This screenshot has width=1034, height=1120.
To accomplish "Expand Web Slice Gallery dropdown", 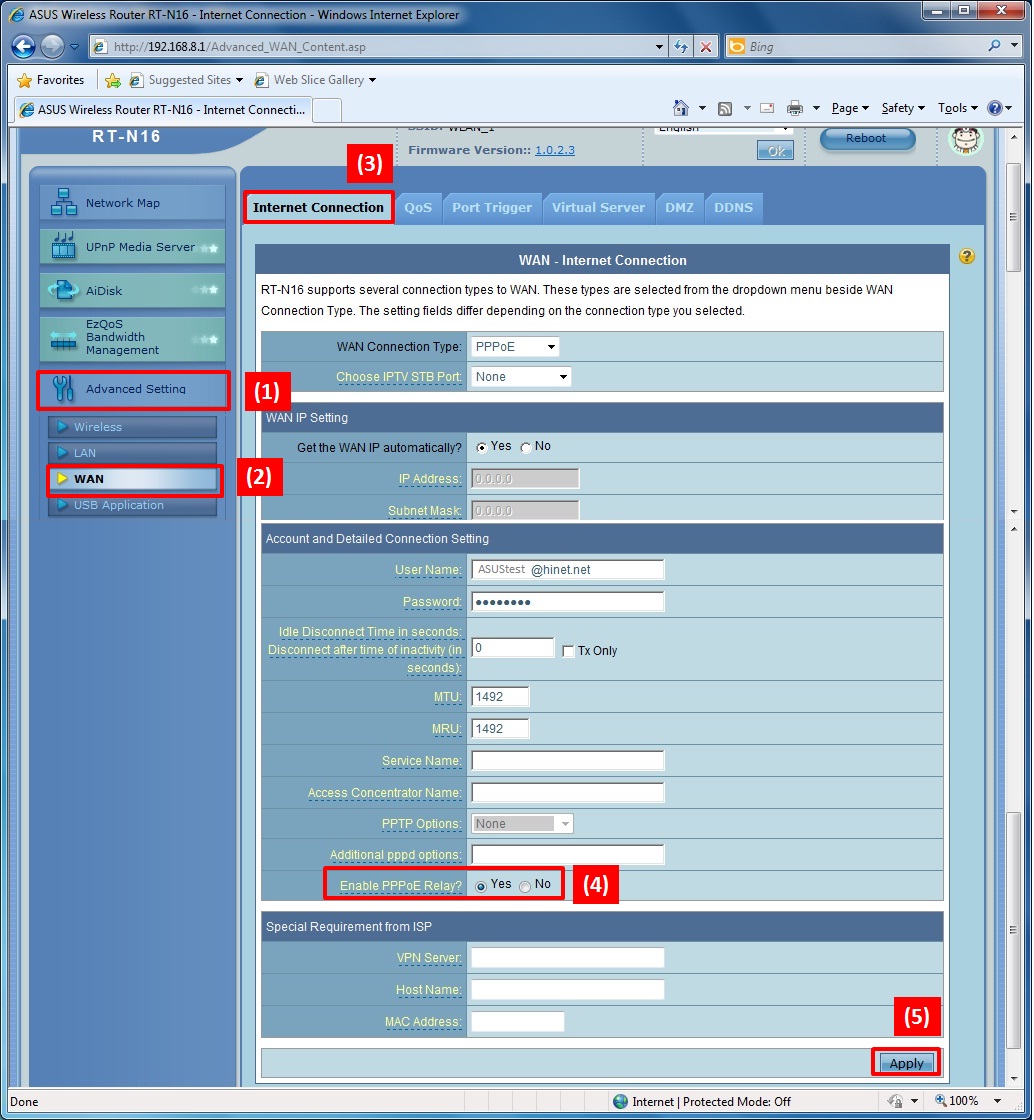I will click(x=372, y=80).
